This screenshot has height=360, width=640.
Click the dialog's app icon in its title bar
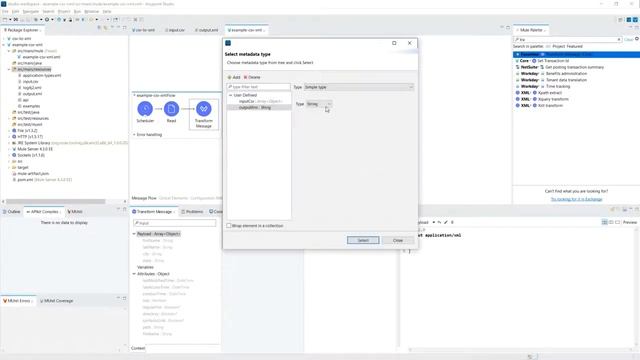(228, 43)
